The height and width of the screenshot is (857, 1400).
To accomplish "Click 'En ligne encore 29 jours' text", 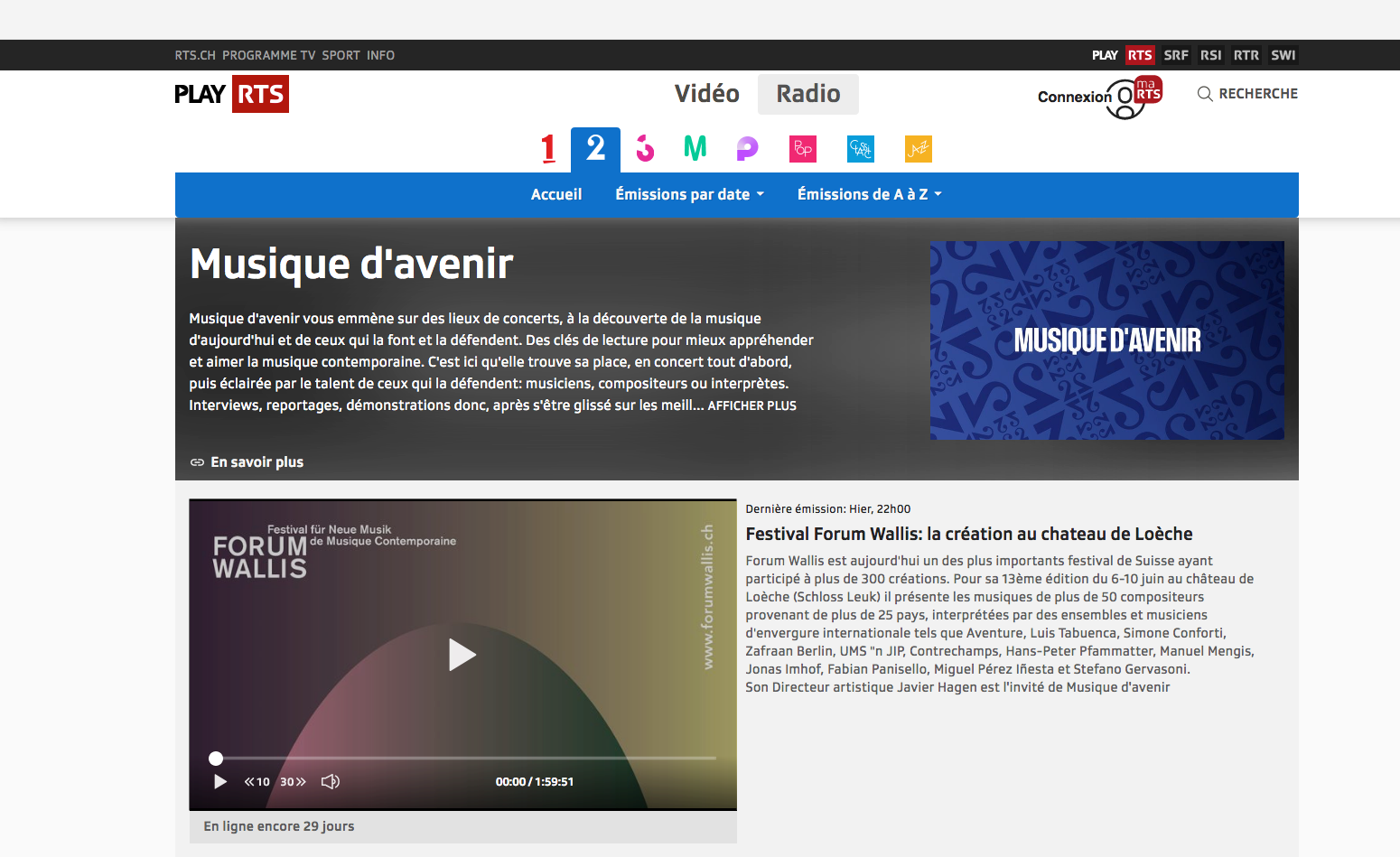I will click(279, 826).
